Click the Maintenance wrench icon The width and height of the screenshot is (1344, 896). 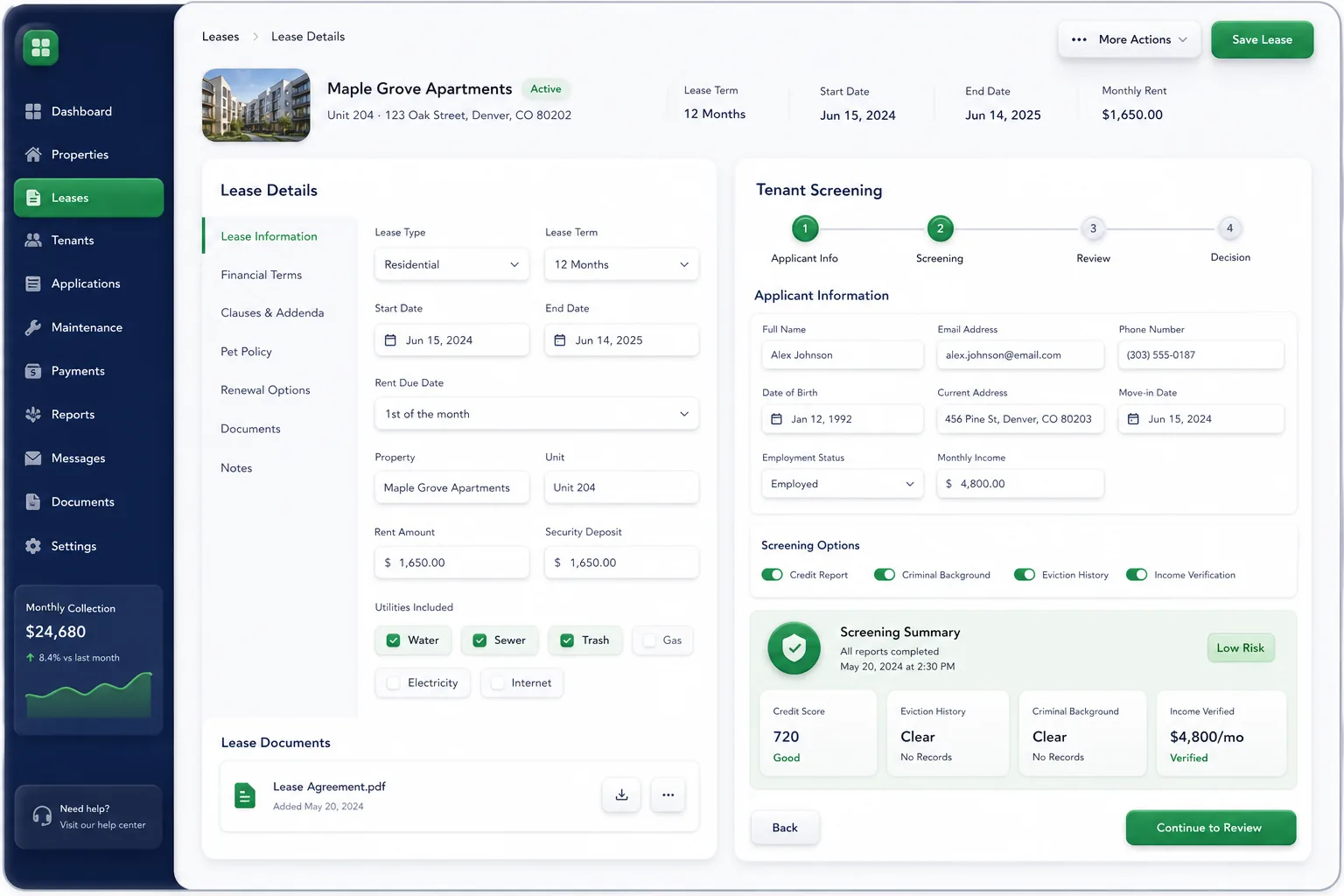pyautogui.click(x=33, y=327)
